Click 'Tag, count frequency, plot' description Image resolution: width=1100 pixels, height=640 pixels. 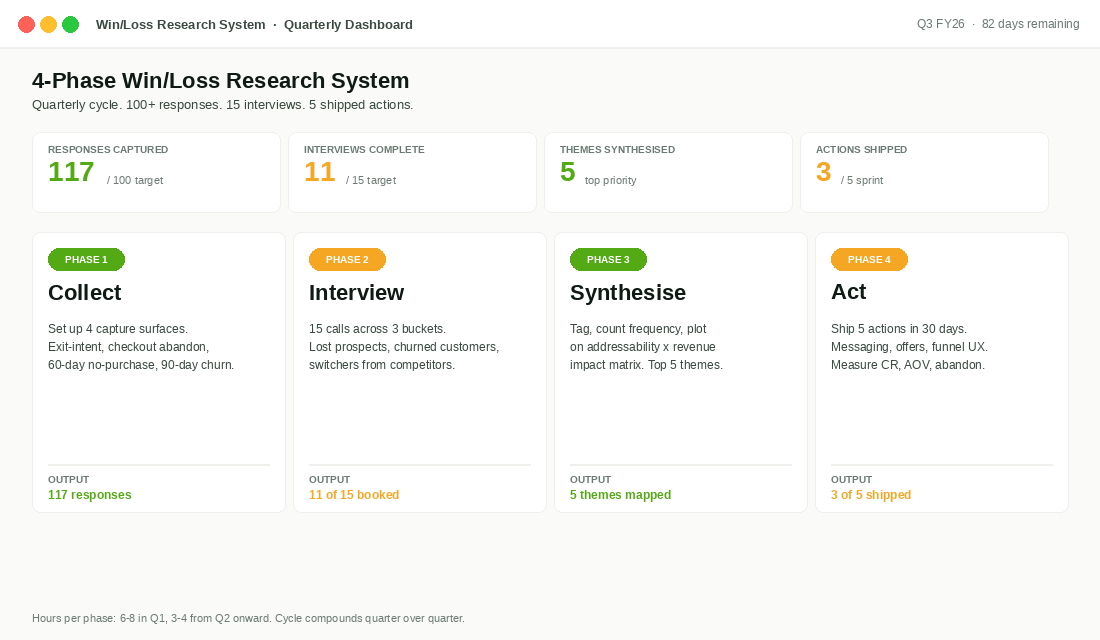click(x=638, y=329)
